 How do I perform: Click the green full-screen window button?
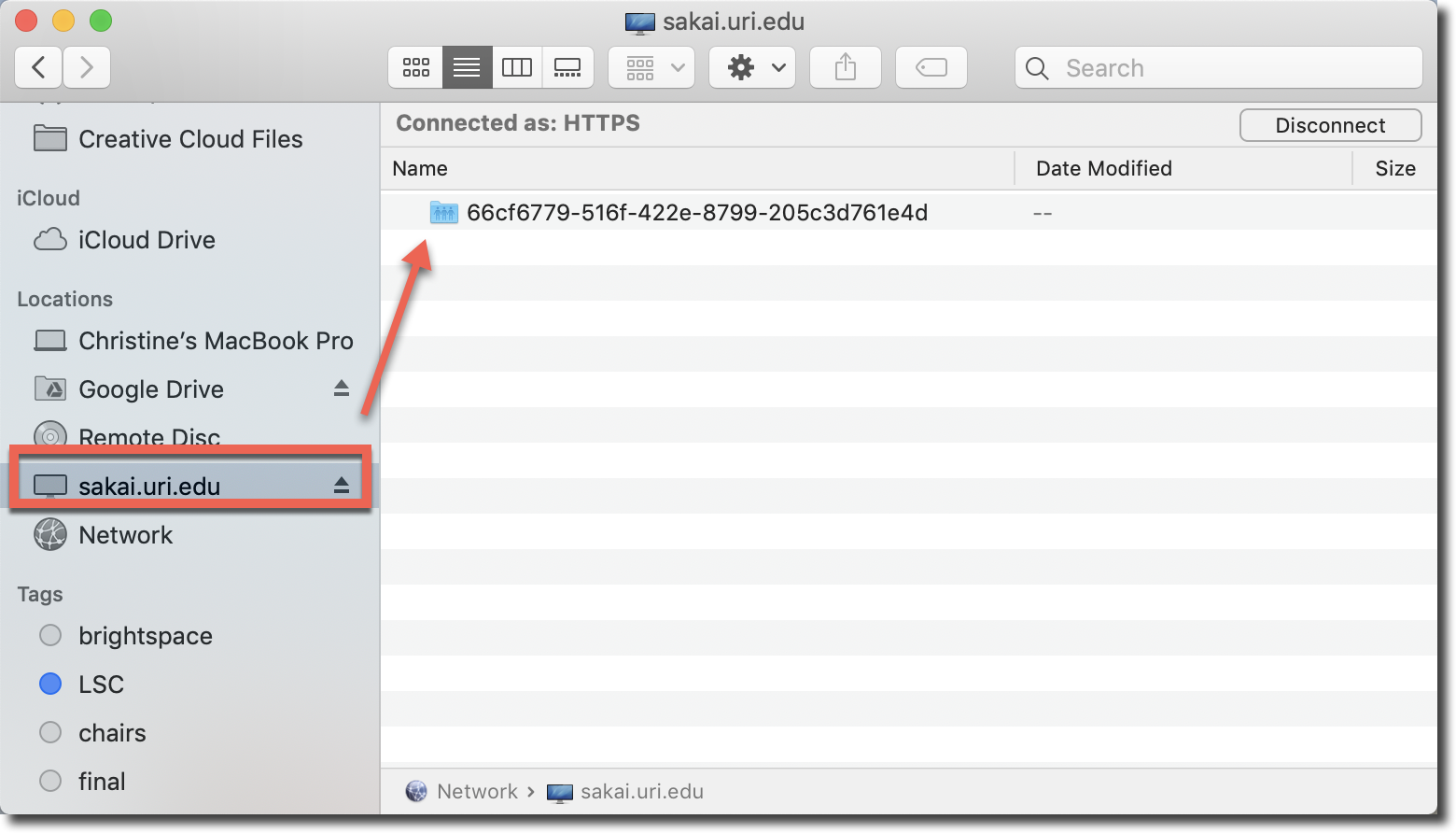click(x=101, y=21)
